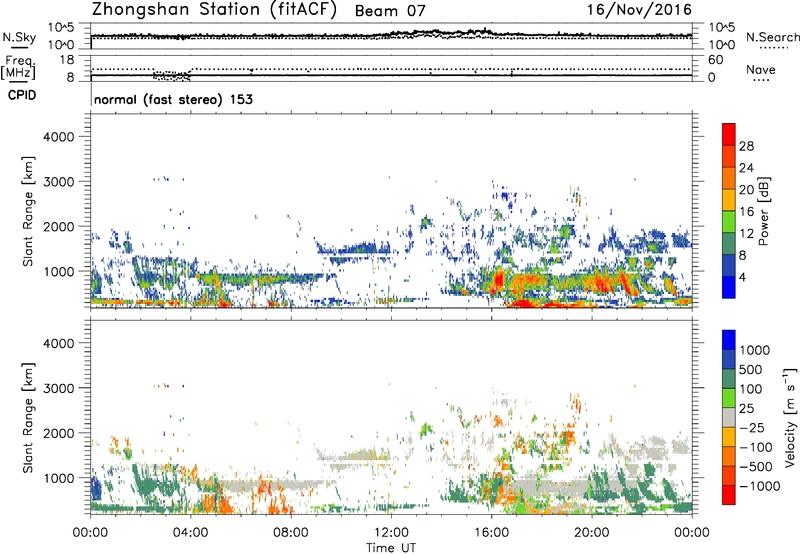Image resolution: width=800 pixels, height=554 pixels.
Task: Click the 20:00 time tick label
Action: pos(592,533)
